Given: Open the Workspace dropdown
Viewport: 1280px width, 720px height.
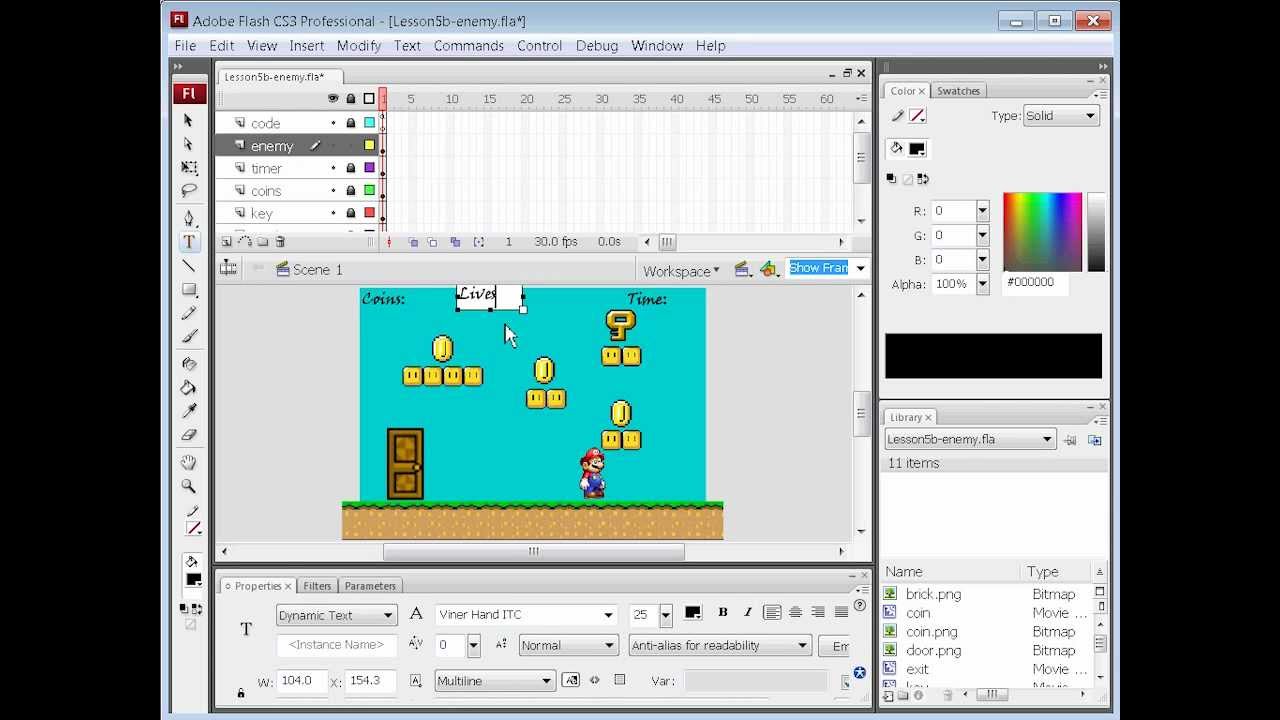Looking at the screenshot, I should pos(681,271).
